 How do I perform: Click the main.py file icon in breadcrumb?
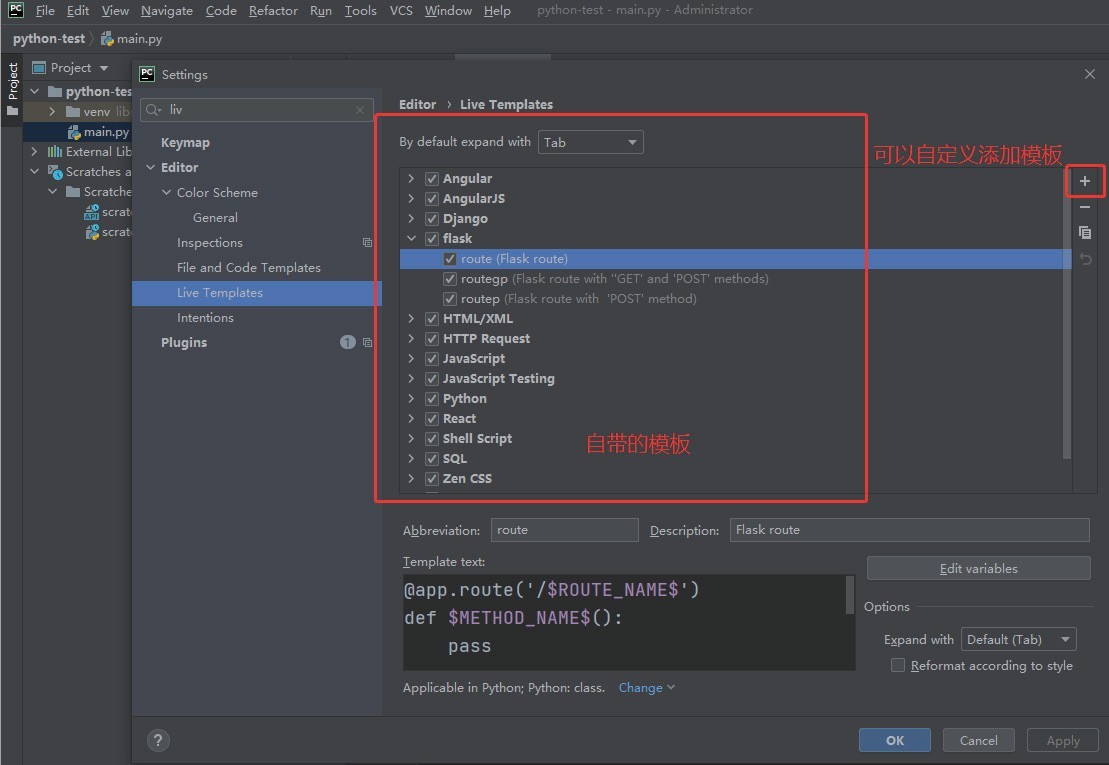(107, 39)
